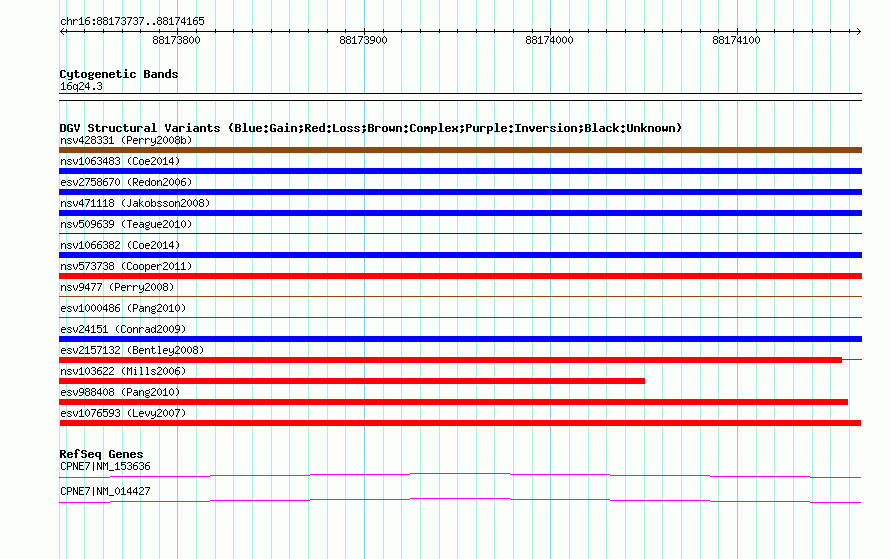This screenshot has height=559, width=890.
Task: Click the 88173800 ruler position label
Action: pos(176,40)
